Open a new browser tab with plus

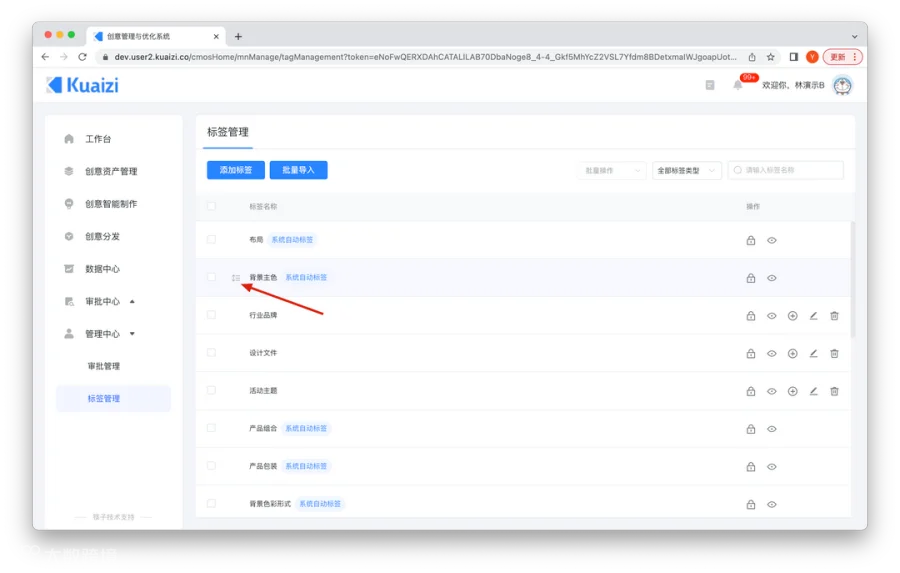238,37
